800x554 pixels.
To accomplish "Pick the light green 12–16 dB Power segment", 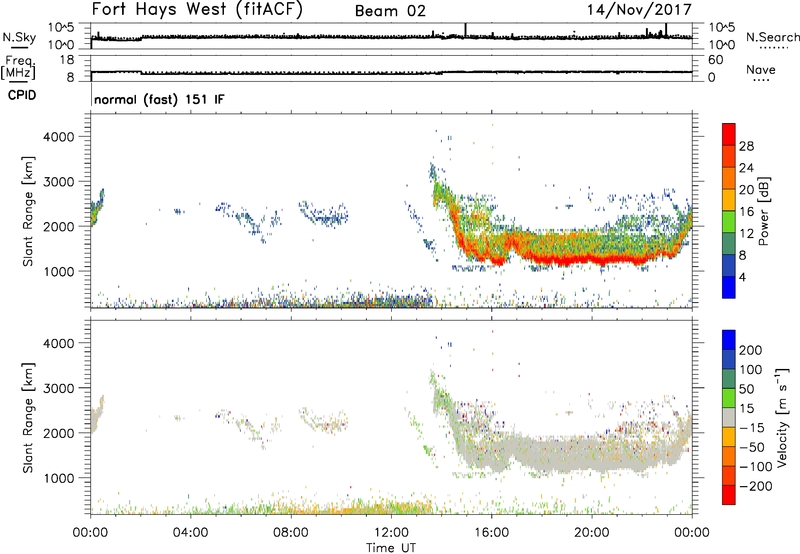I will [x=729, y=221].
